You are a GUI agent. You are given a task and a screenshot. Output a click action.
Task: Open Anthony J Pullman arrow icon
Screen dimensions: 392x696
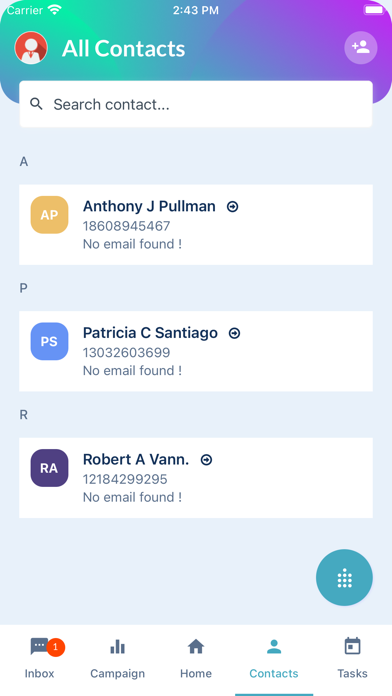click(x=232, y=207)
